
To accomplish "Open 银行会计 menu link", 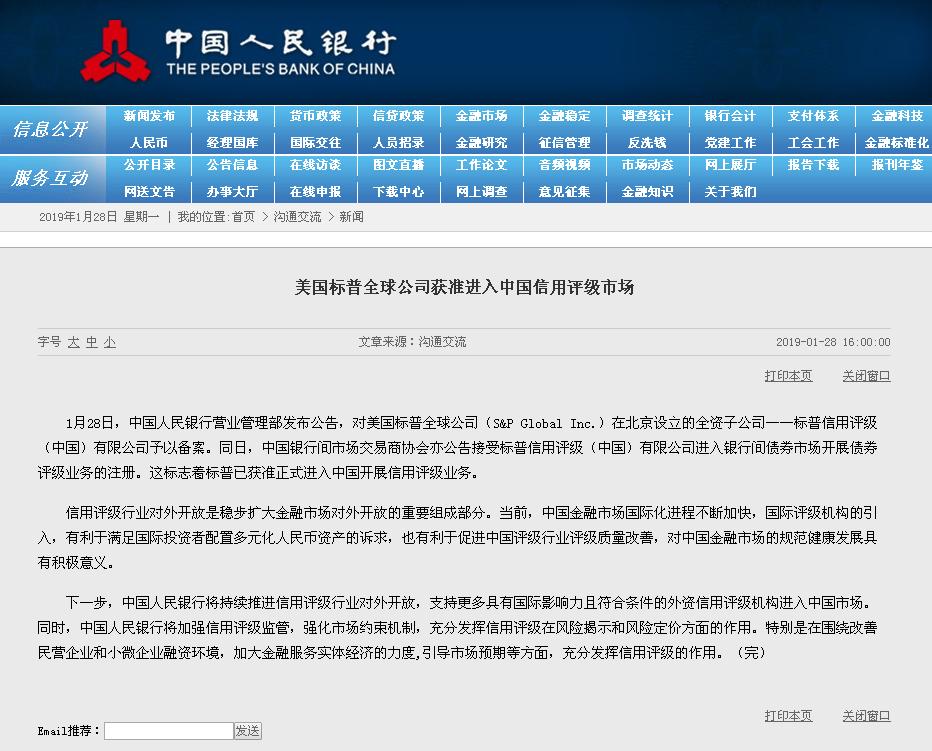I will [x=731, y=116].
